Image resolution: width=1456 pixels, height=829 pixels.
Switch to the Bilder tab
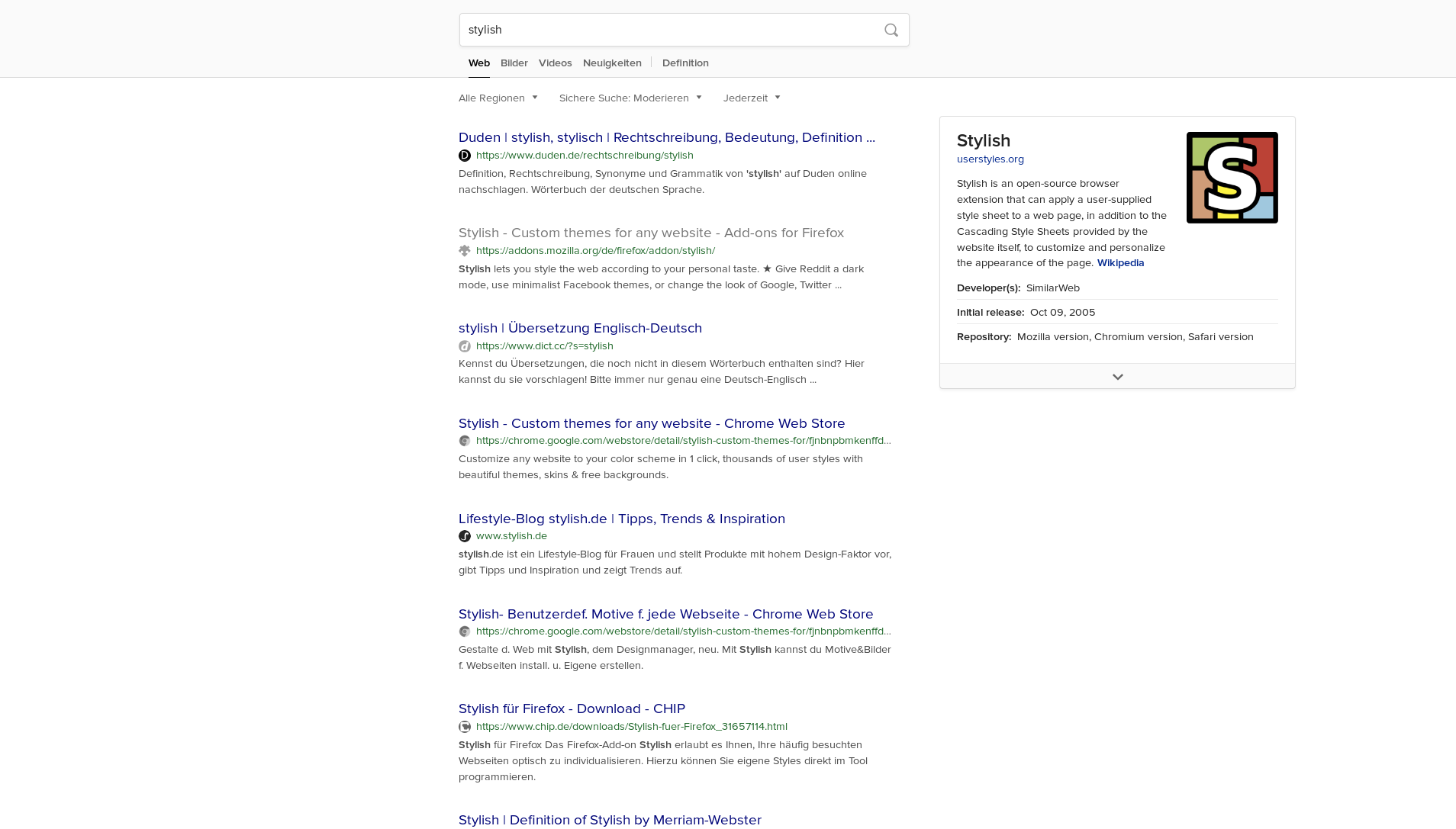tap(514, 63)
